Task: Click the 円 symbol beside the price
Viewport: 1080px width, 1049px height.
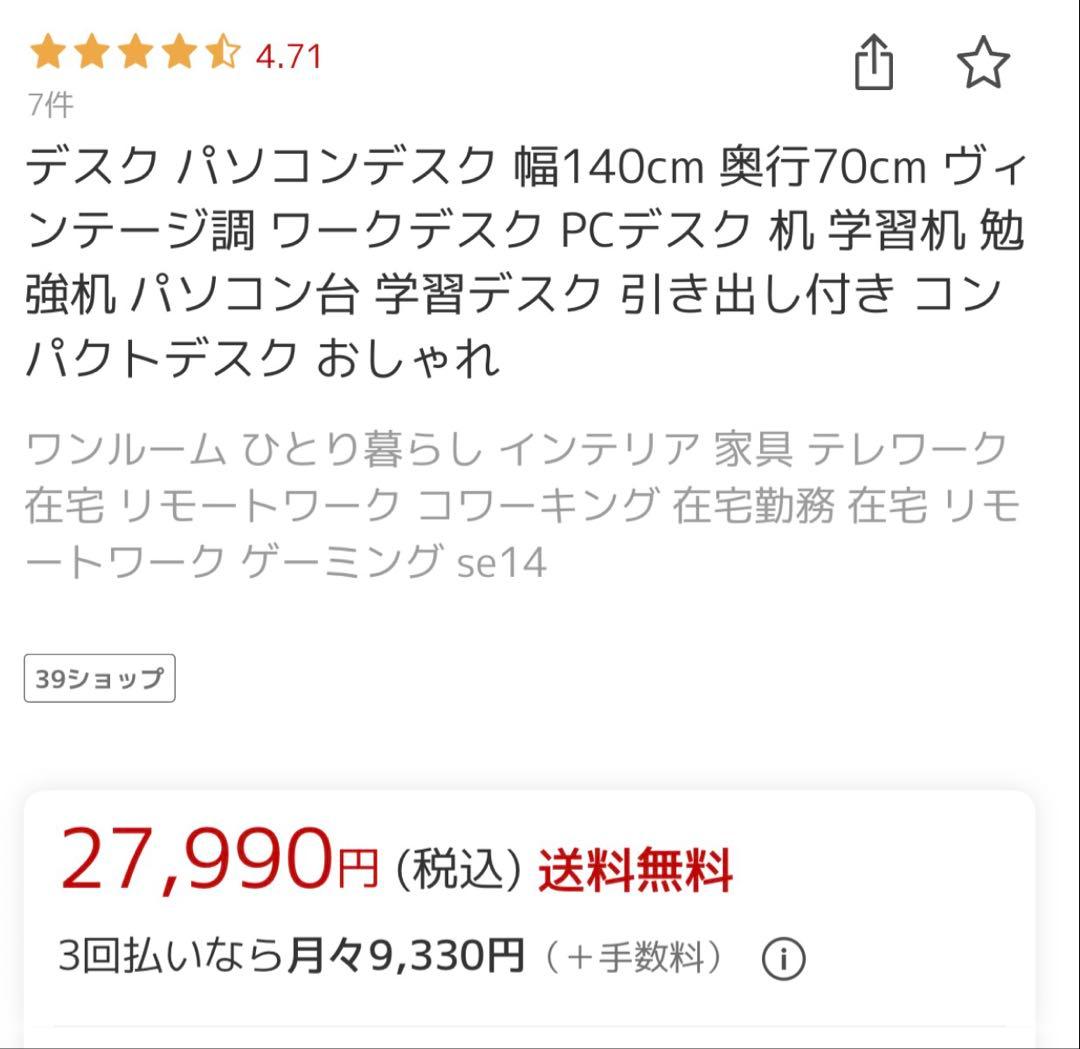Action: click(357, 869)
